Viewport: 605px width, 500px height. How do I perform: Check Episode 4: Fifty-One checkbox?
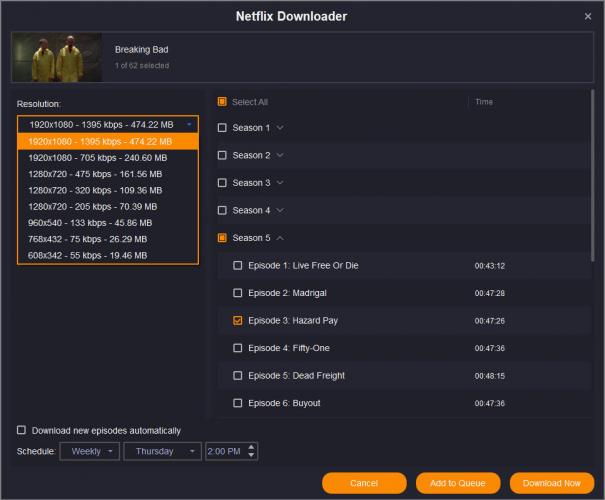point(238,348)
